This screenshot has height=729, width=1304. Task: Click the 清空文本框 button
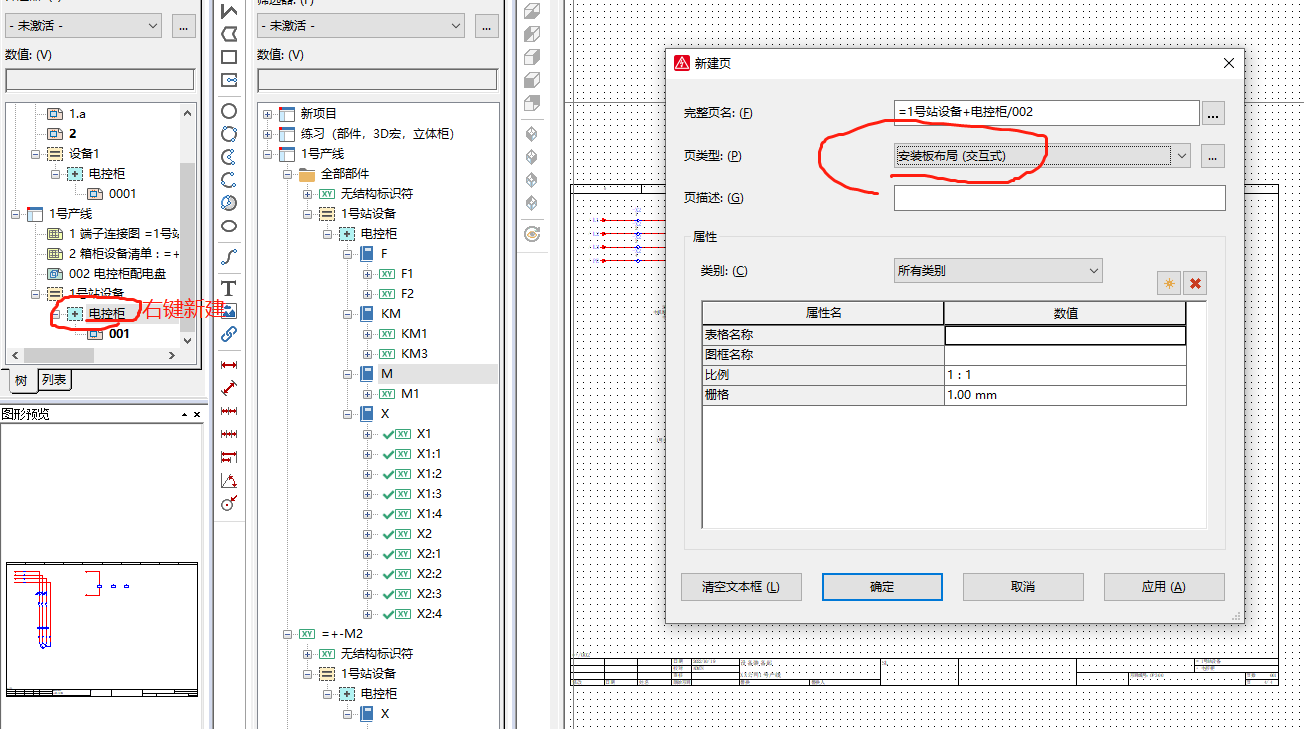(741, 587)
